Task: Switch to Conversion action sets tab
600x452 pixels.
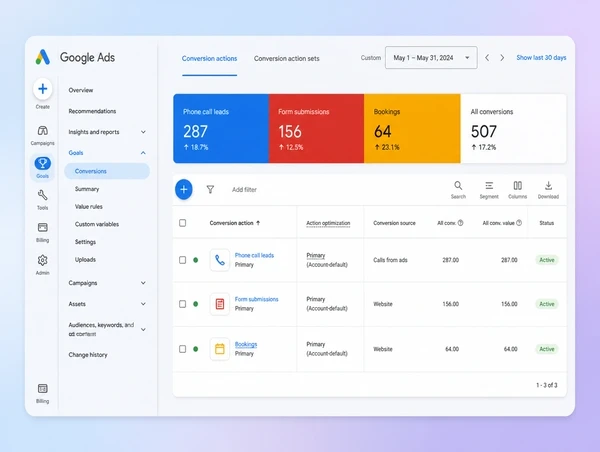Action: pos(287,59)
